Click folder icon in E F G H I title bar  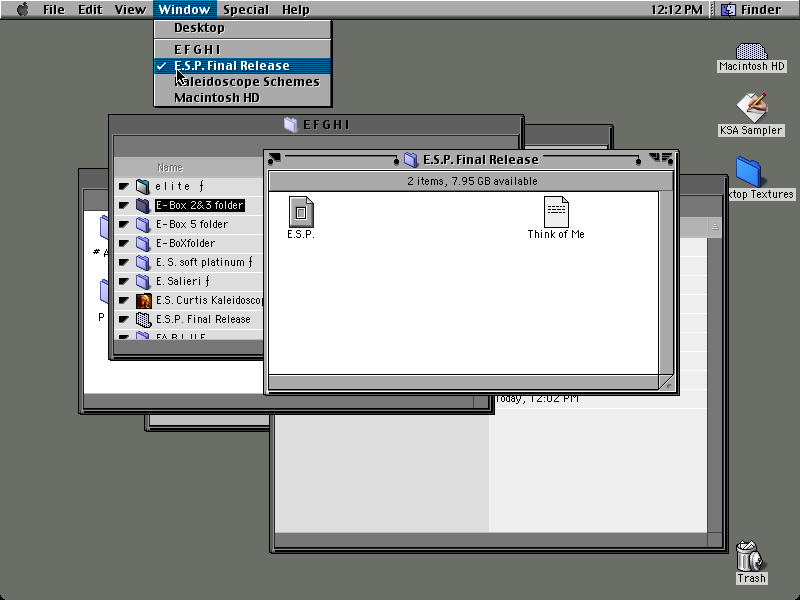click(x=290, y=124)
